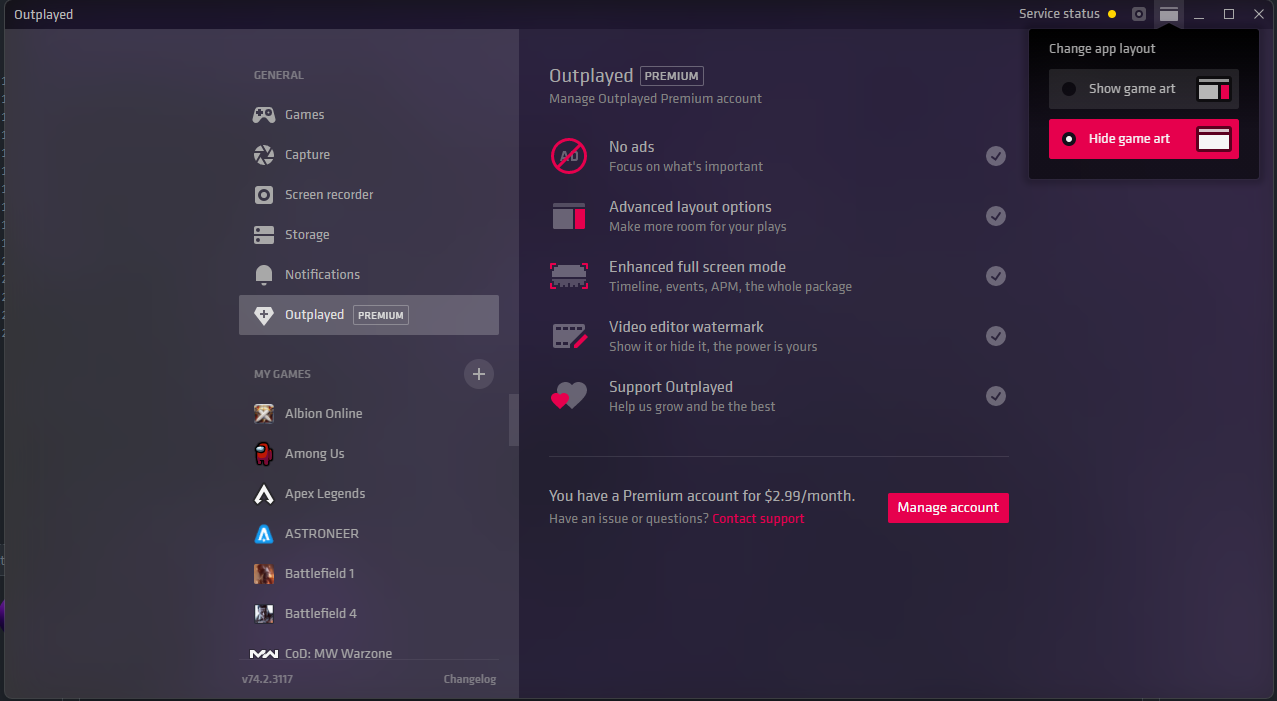Click the Advanced layout options checkmark

[996, 216]
